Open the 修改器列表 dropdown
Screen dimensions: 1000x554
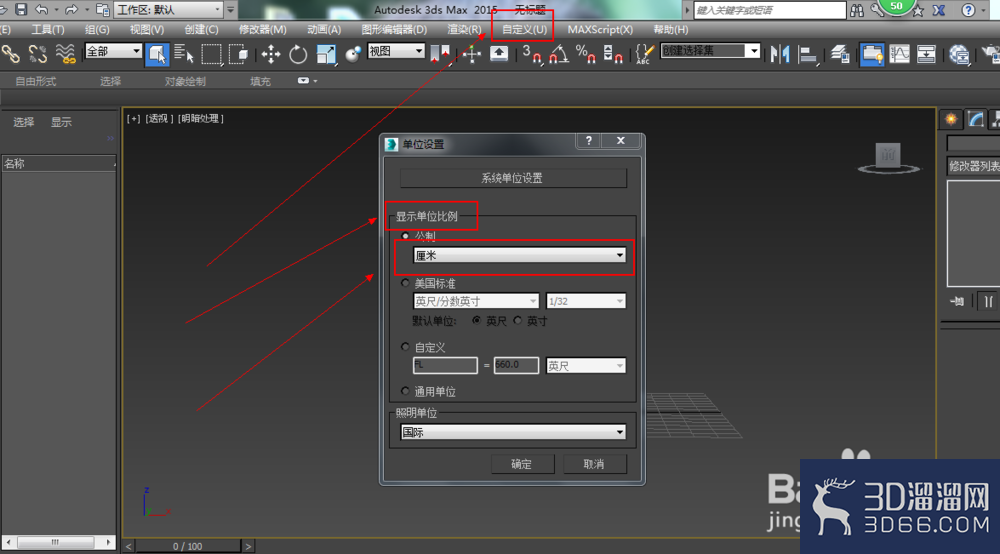[x=973, y=166]
